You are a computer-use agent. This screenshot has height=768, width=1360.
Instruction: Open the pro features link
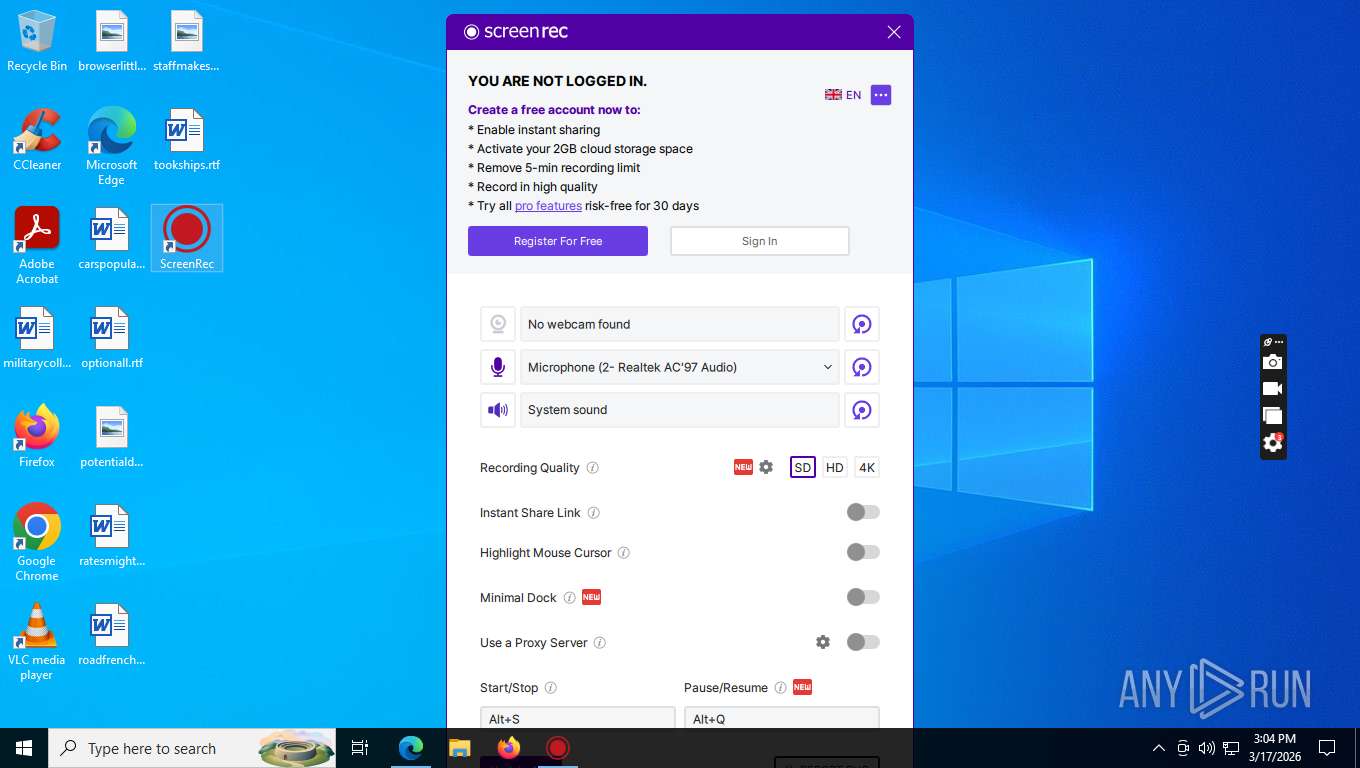[x=548, y=206]
